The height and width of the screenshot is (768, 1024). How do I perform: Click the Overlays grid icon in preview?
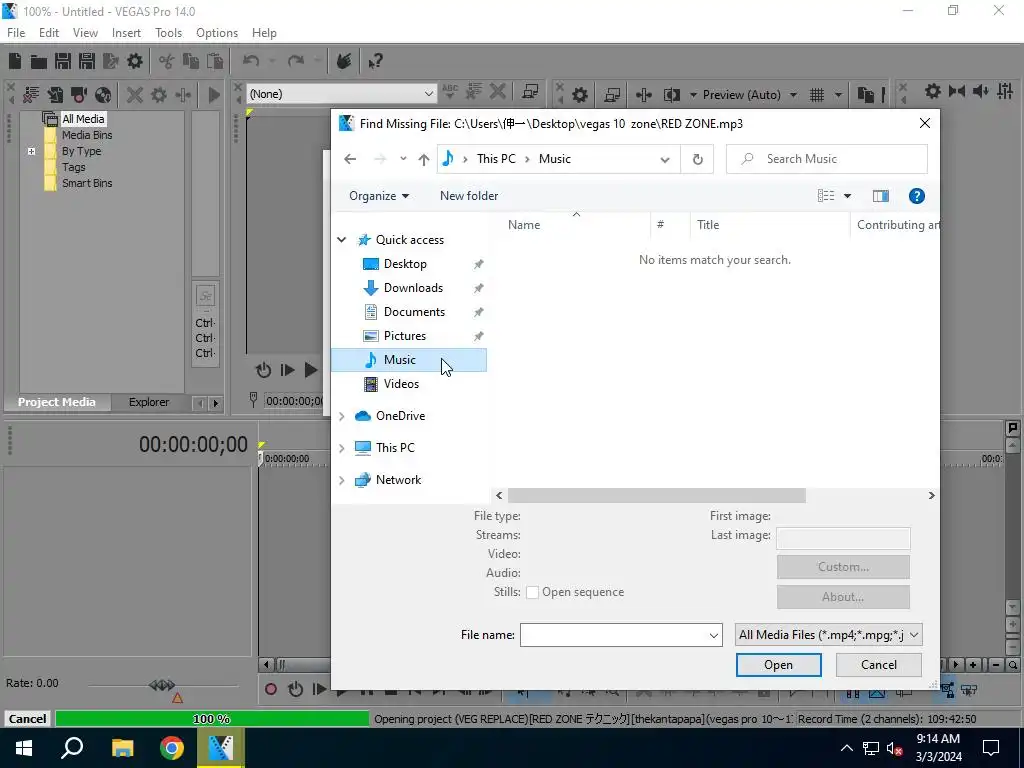point(817,95)
